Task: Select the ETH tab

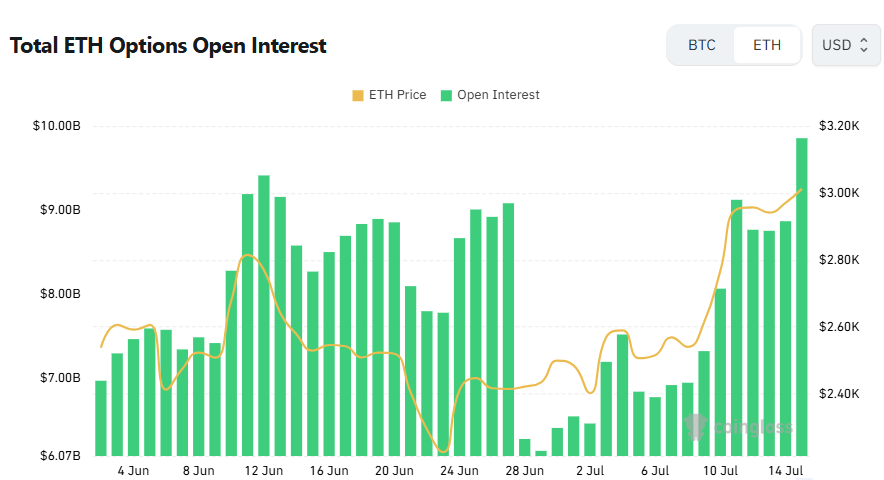Action: [x=767, y=45]
